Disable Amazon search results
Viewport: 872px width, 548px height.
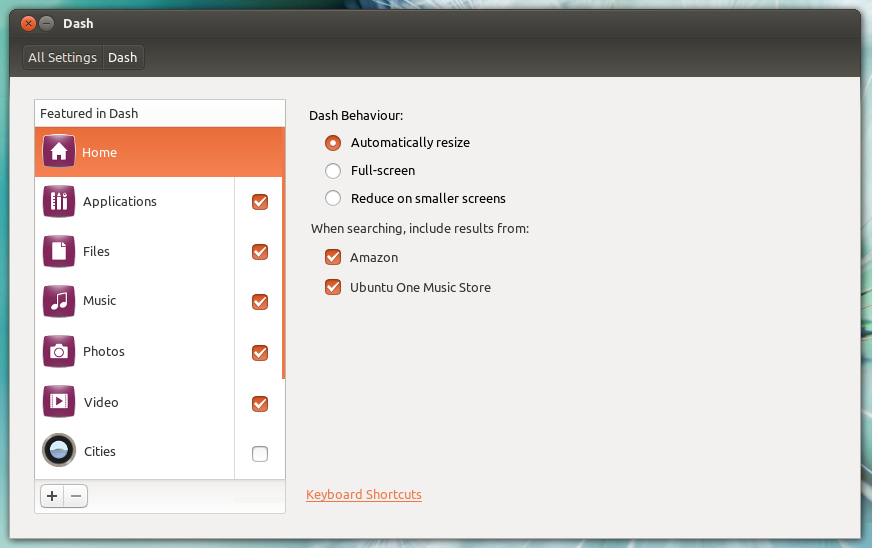(333, 257)
